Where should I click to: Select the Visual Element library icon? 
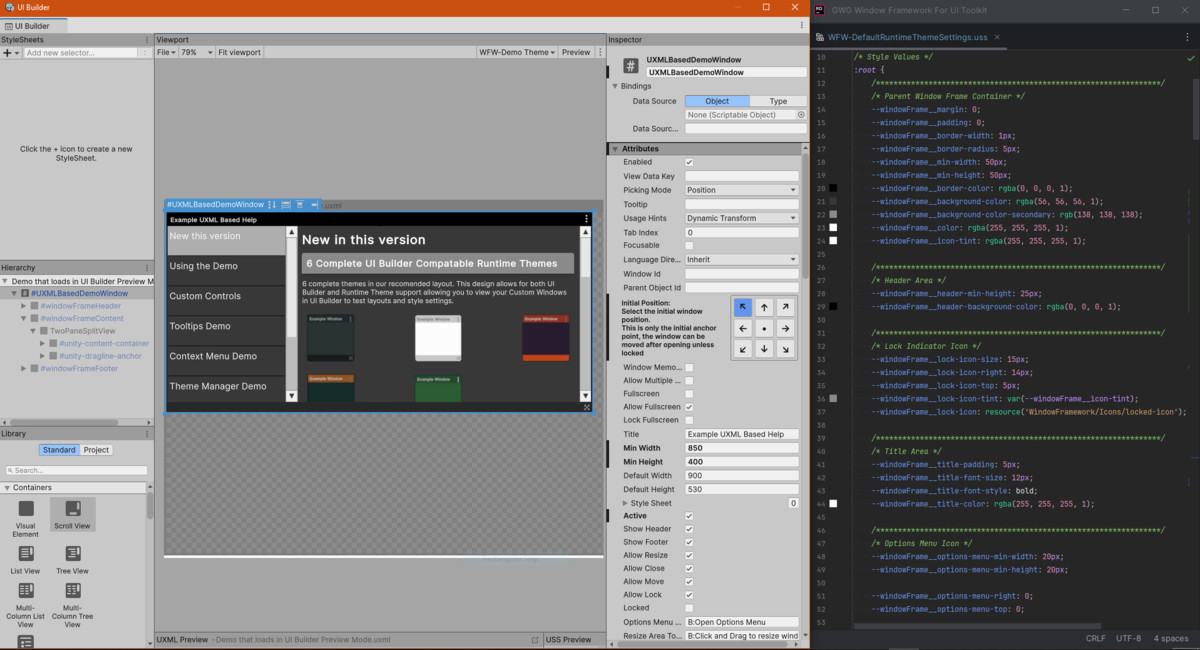coord(26,510)
